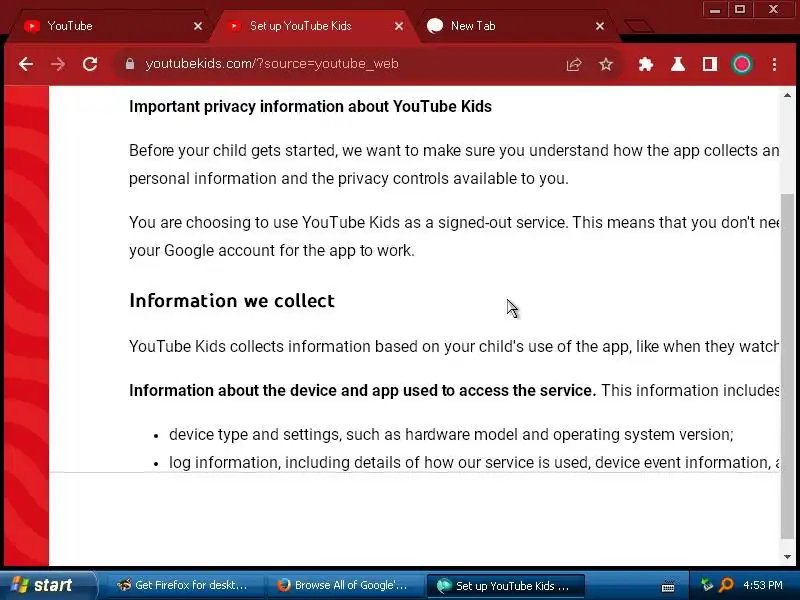Click the network tray icon

click(x=706, y=585)
